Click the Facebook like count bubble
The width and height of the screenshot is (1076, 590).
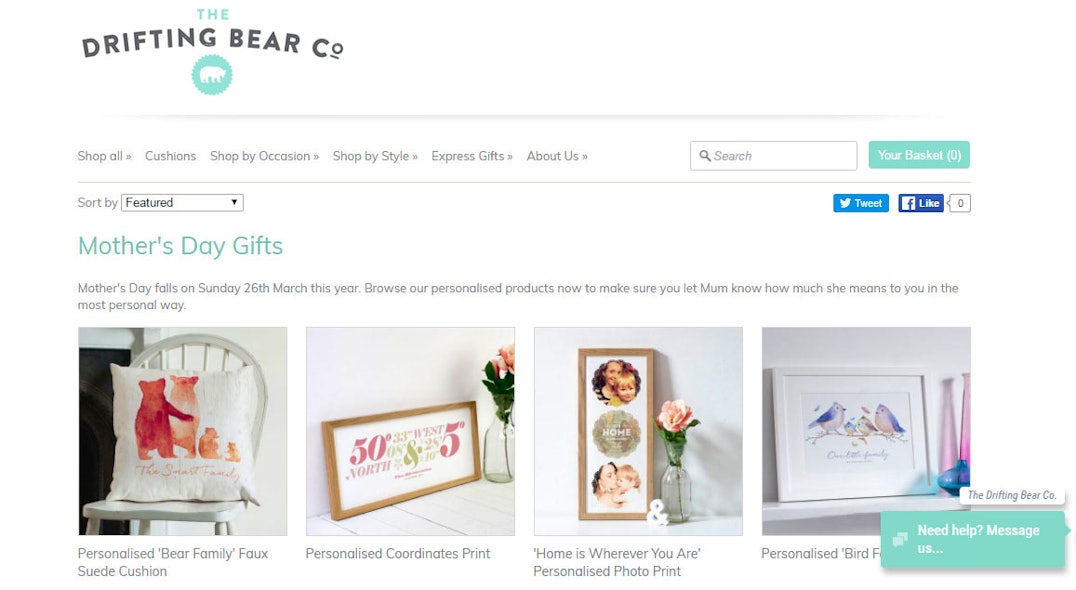pos(959,203)
